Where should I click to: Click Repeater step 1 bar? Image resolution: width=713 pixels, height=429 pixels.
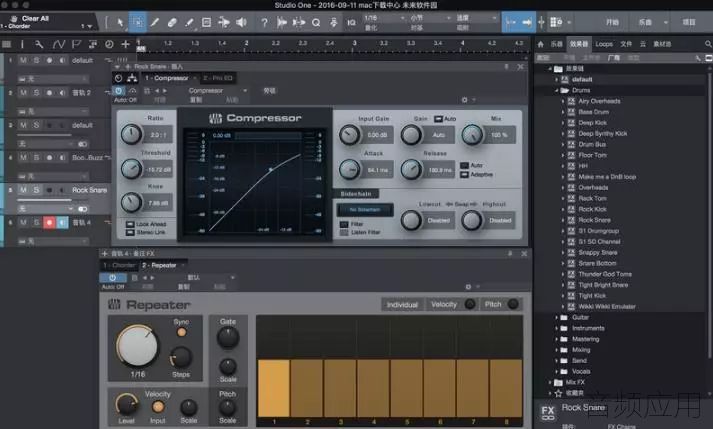coord(274,388)
